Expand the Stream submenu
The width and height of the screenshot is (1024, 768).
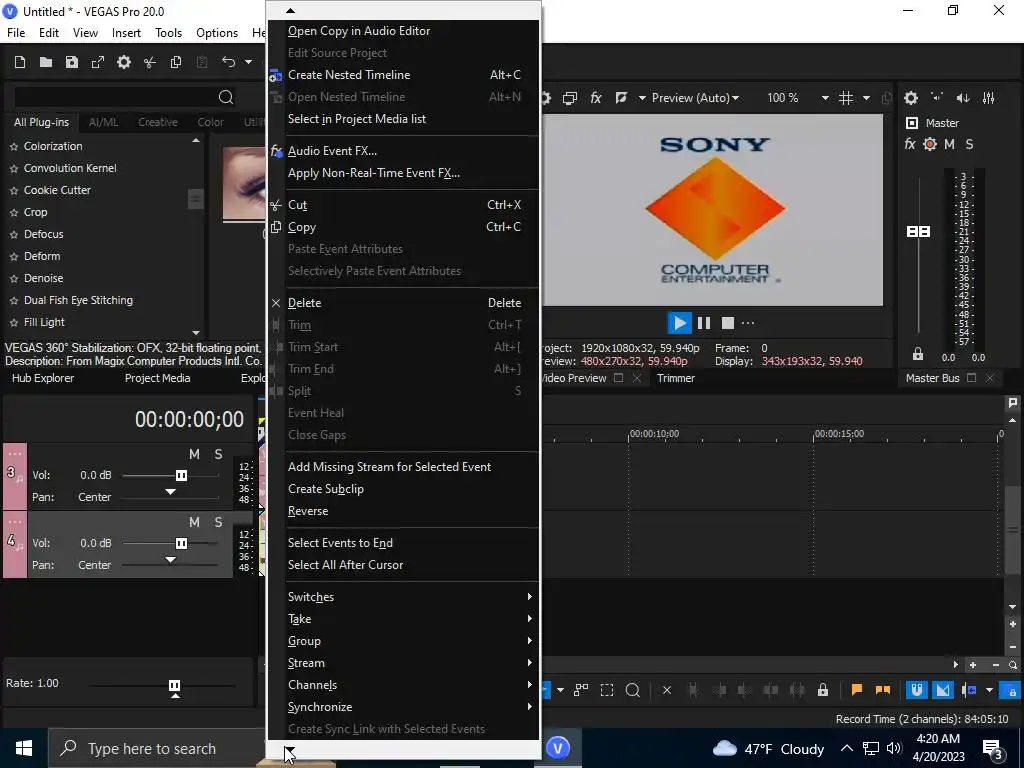tap(403, 663)
